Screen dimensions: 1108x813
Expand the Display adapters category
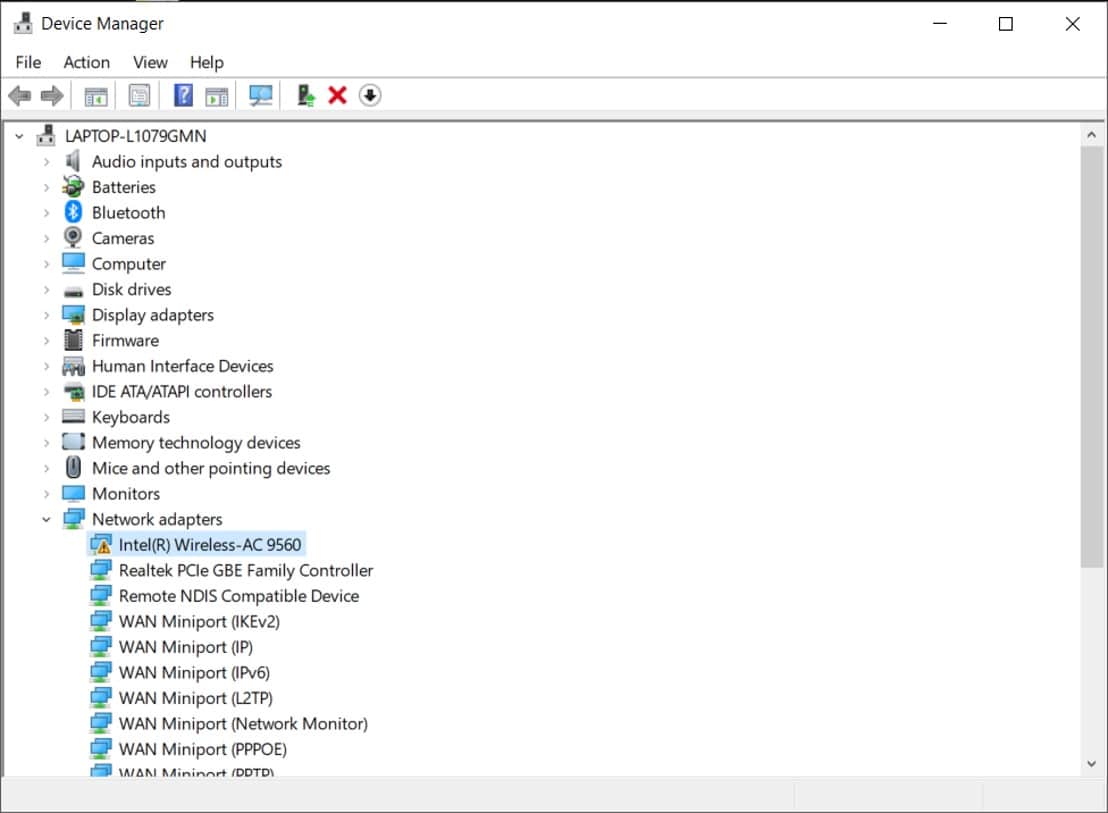46,314
